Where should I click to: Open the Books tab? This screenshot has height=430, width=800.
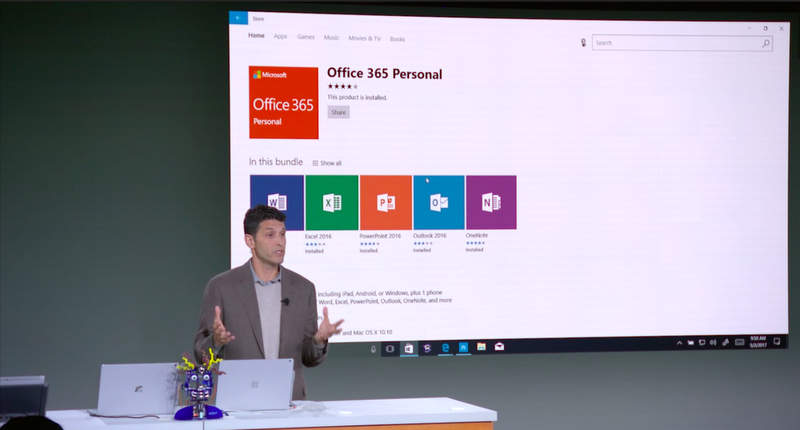click(x=397, y=39)
